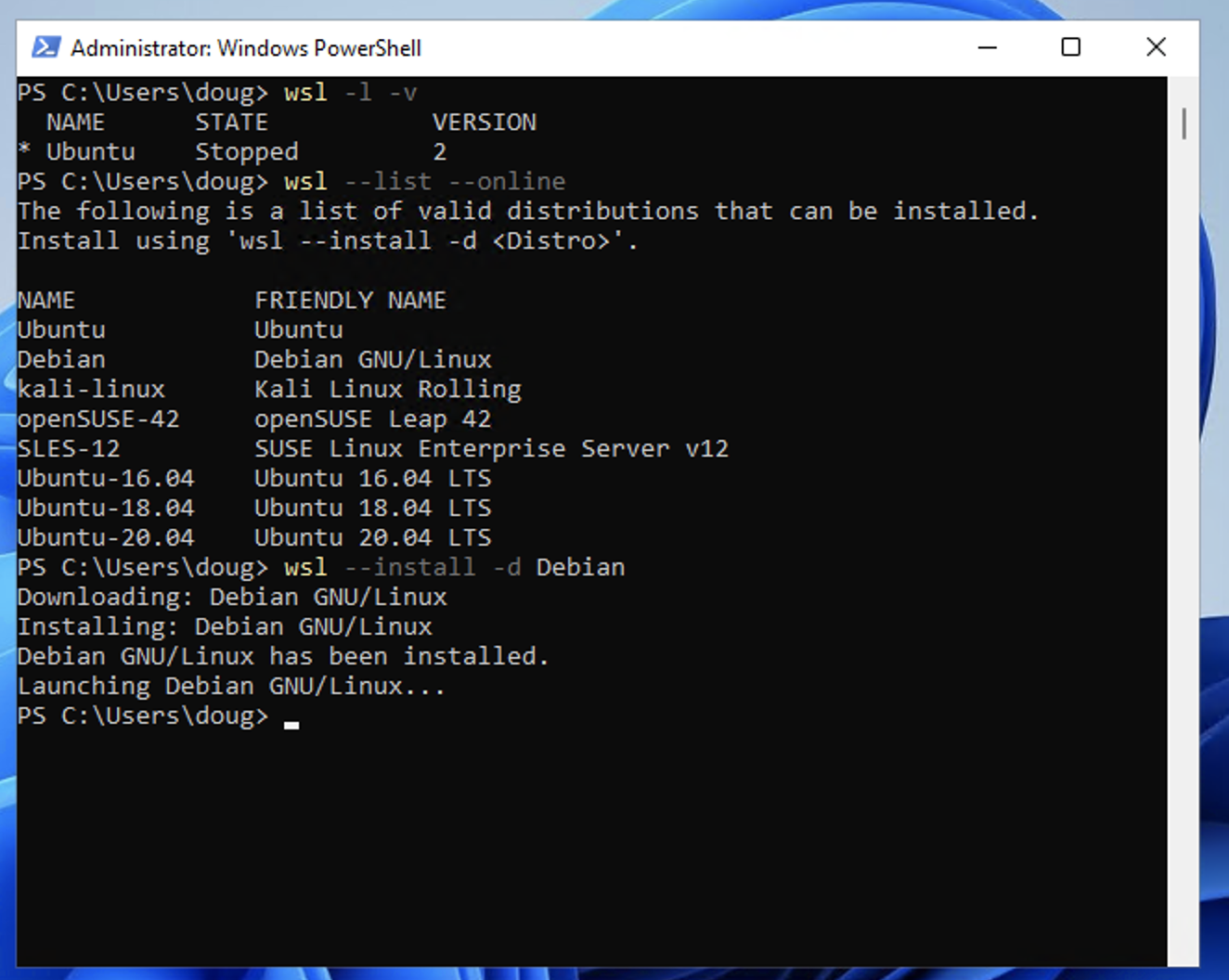Click the openSUSE-42 distribution name
The height and width of the screenshot is (980, 1229).
98,419
